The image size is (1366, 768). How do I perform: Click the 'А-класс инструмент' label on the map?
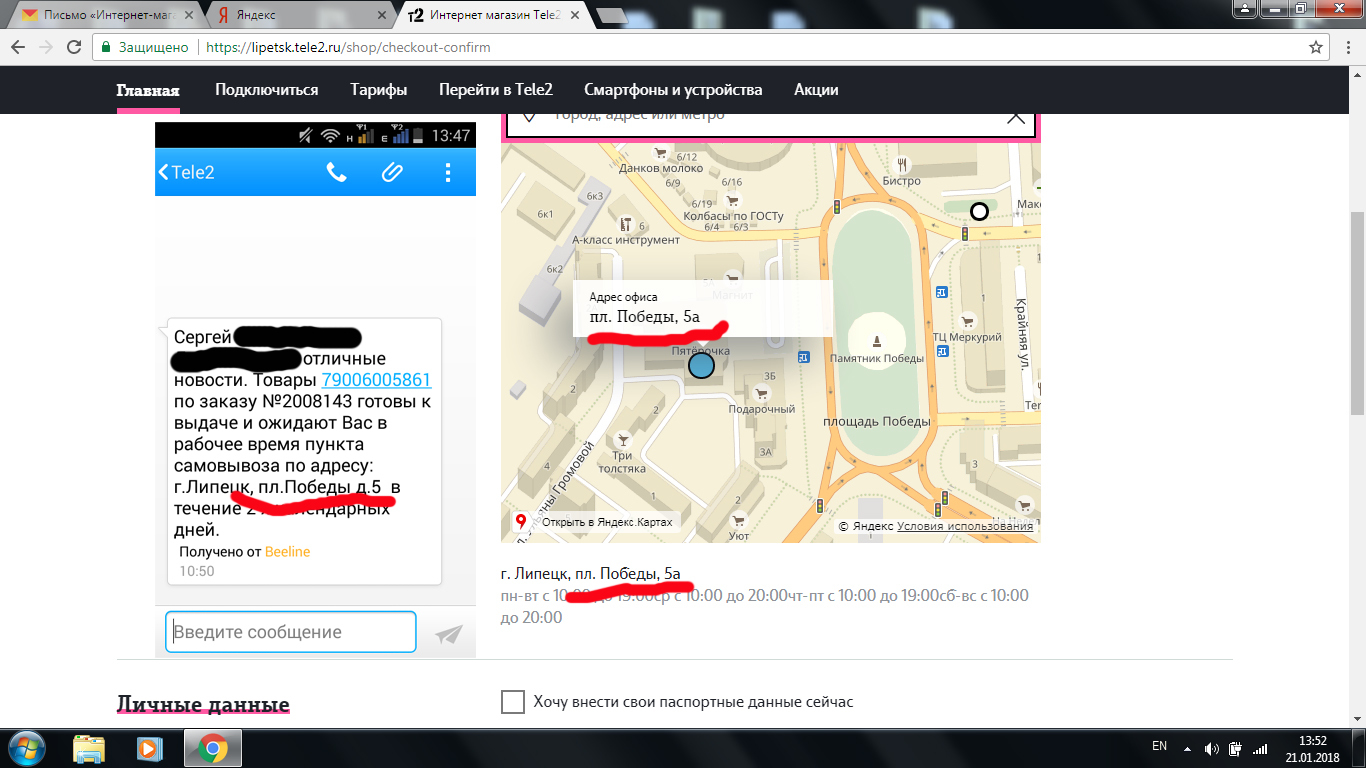626,240
